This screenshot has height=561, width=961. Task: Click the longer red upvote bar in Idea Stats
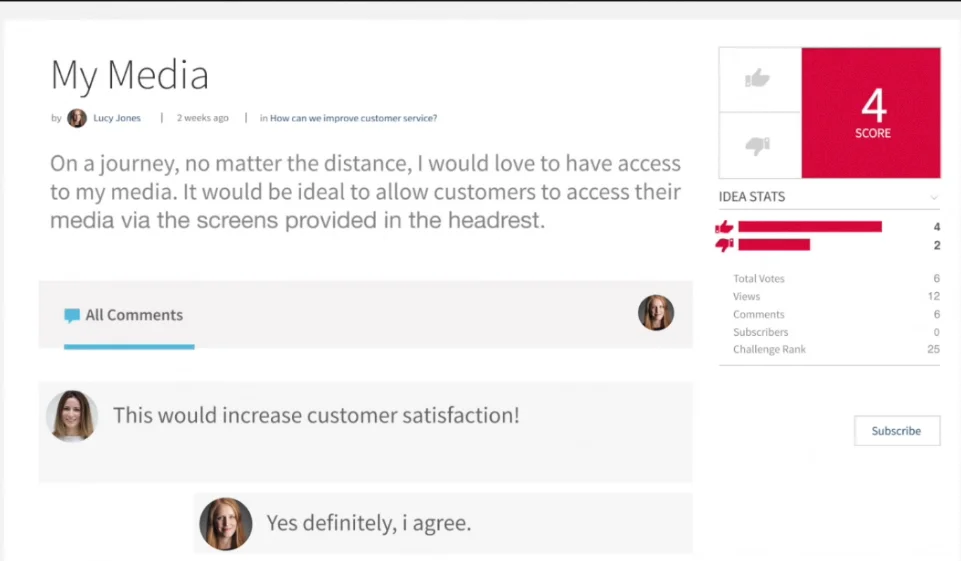point(810,227)
